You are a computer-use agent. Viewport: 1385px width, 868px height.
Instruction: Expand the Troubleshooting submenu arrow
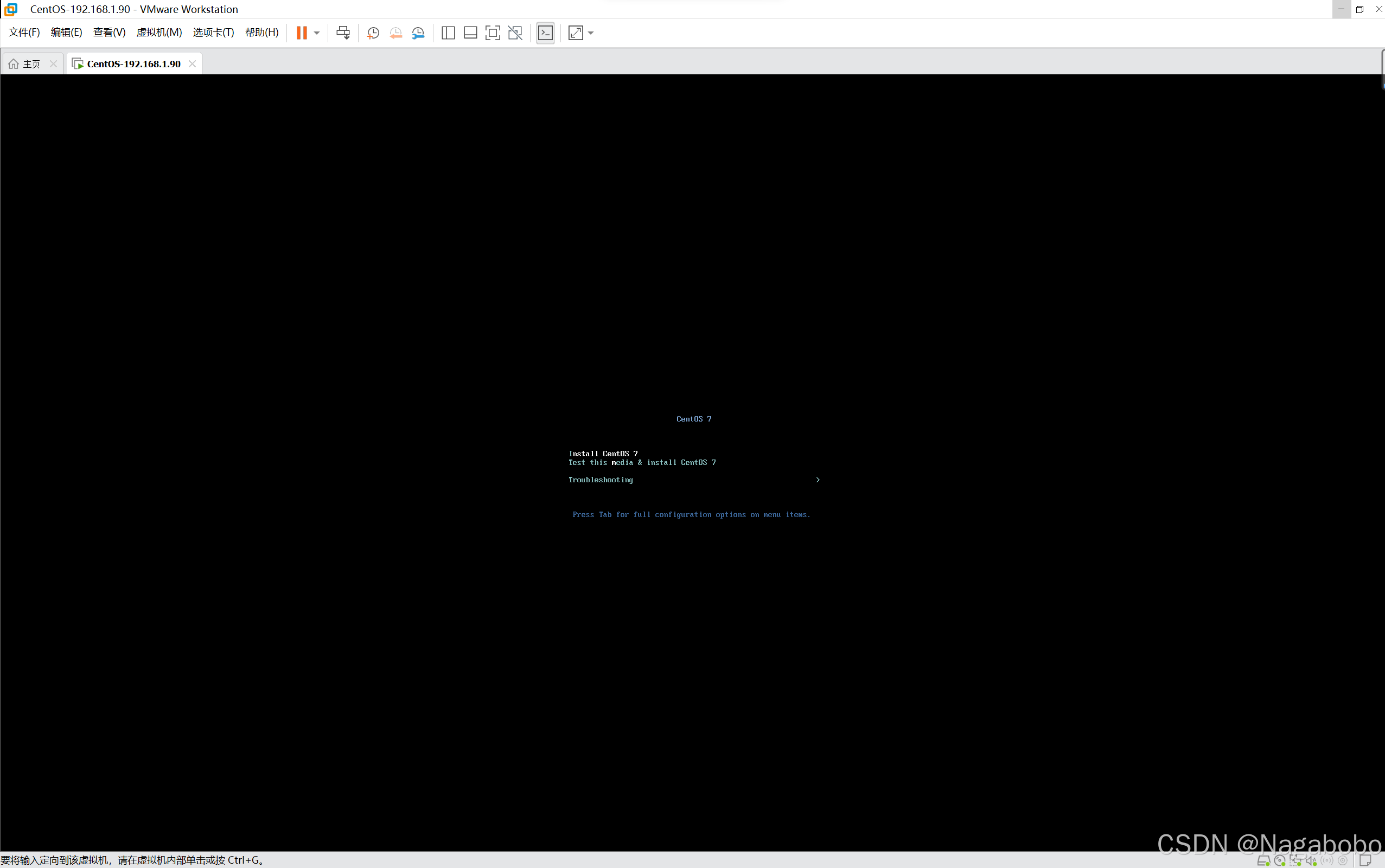coord(818,480)
